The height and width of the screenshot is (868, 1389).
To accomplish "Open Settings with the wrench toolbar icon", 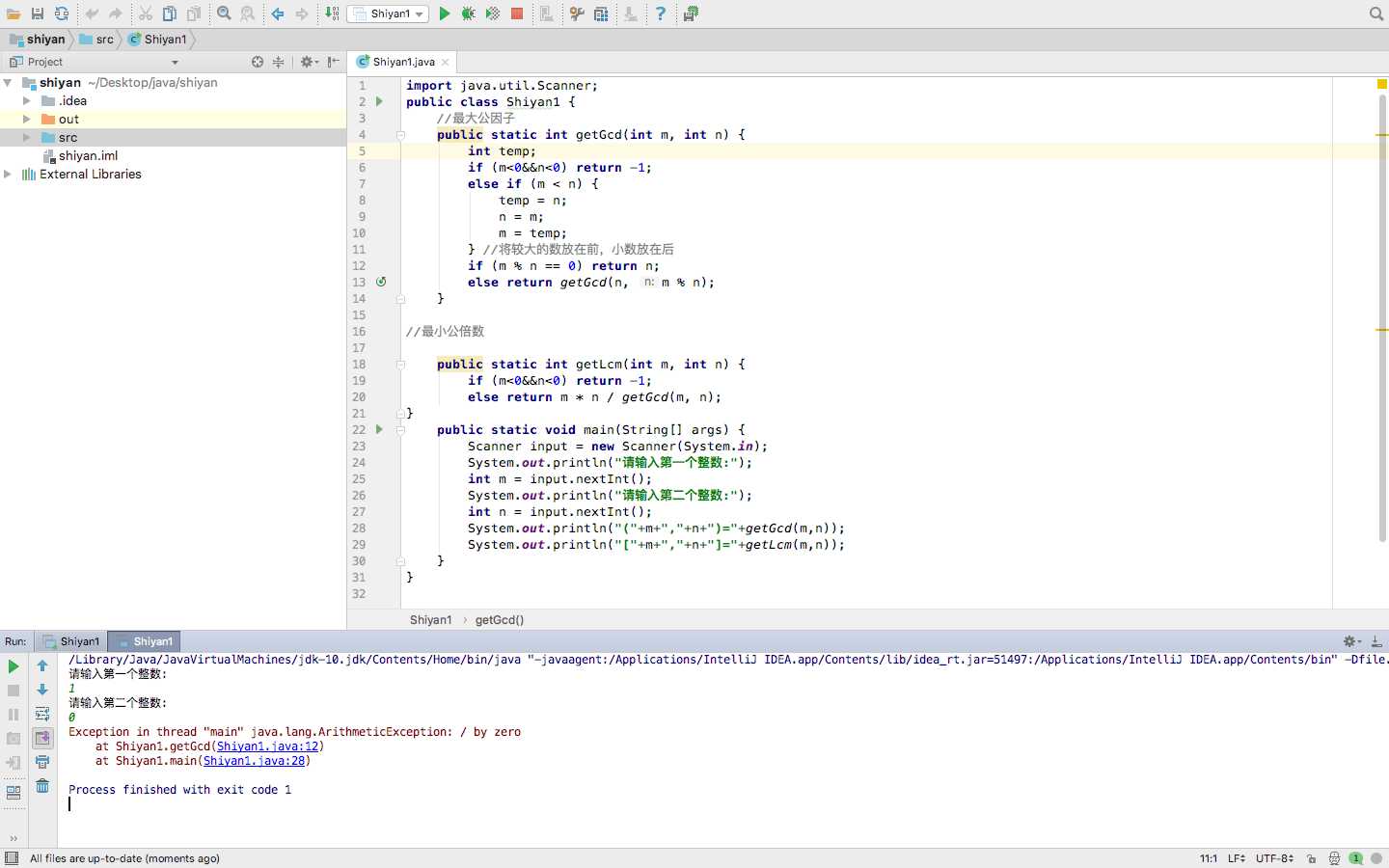I will (577, 14).
